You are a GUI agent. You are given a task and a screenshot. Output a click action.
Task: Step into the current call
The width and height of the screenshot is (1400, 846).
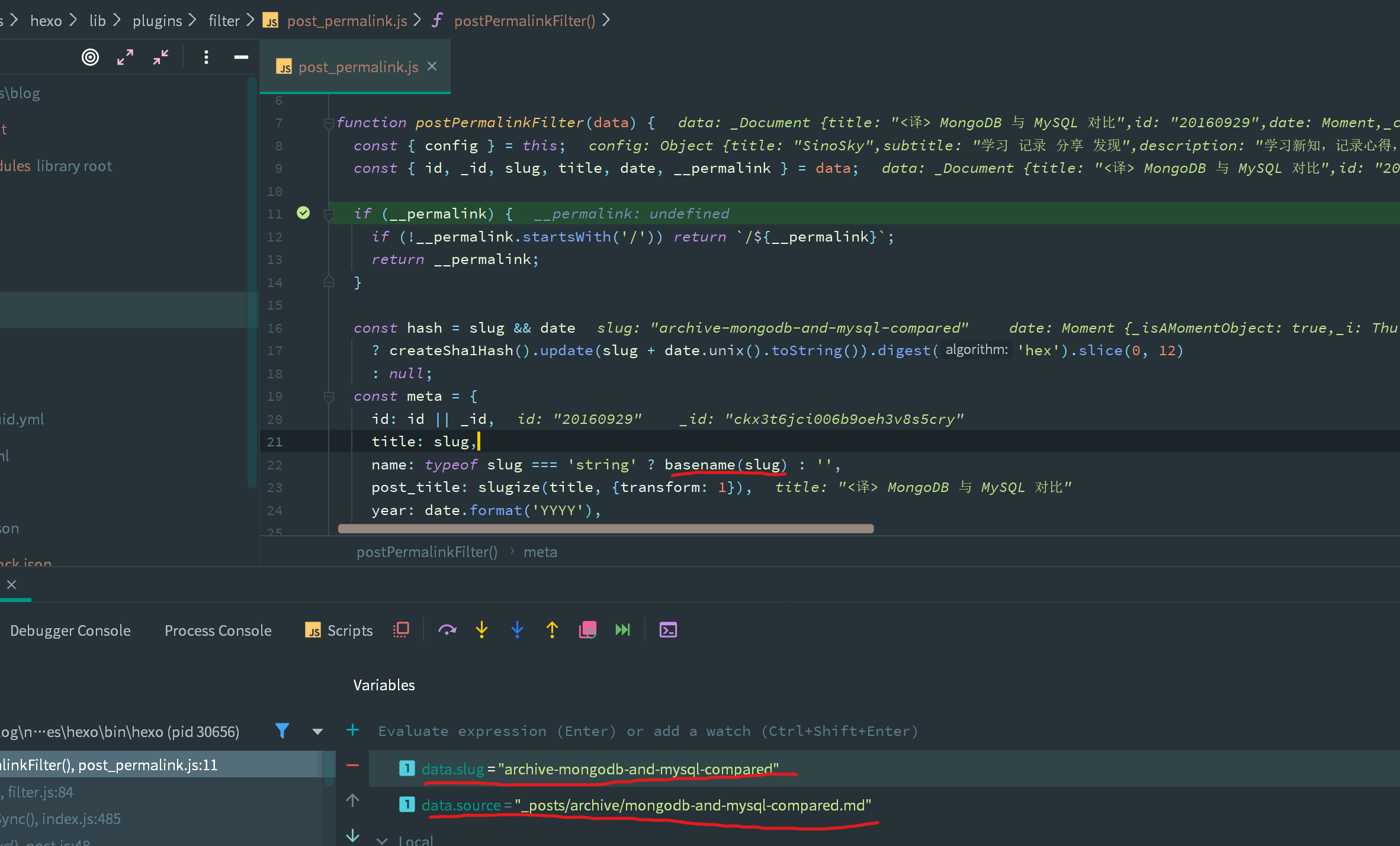click(481, 629)
